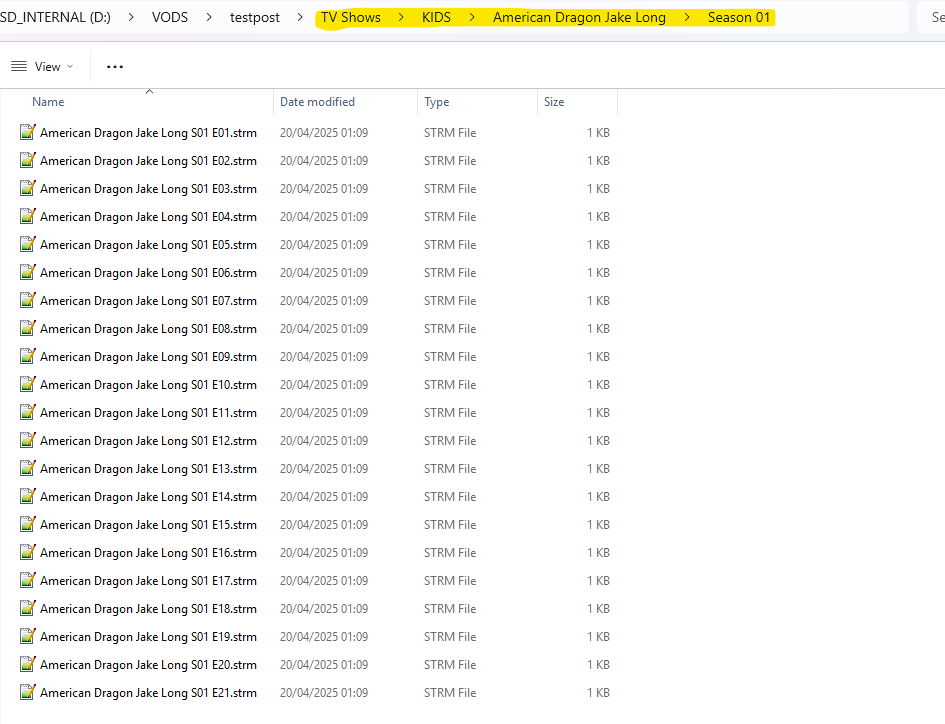Screen dimensions: 945x724
Task: Select file name American Dragon Jake Long S01 E05.strm
Action: 148,245
